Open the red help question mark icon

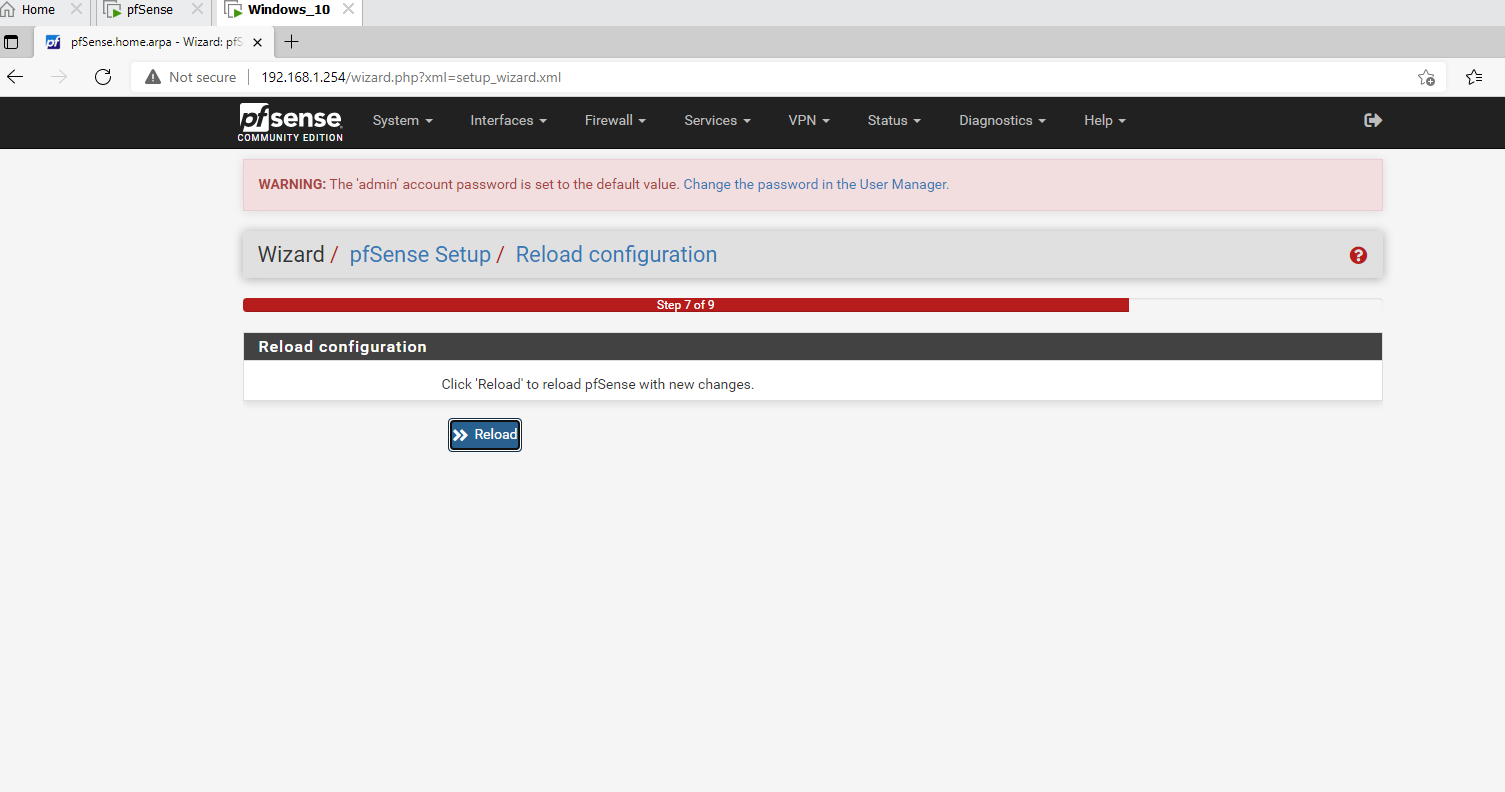(x=1358, y=255)
